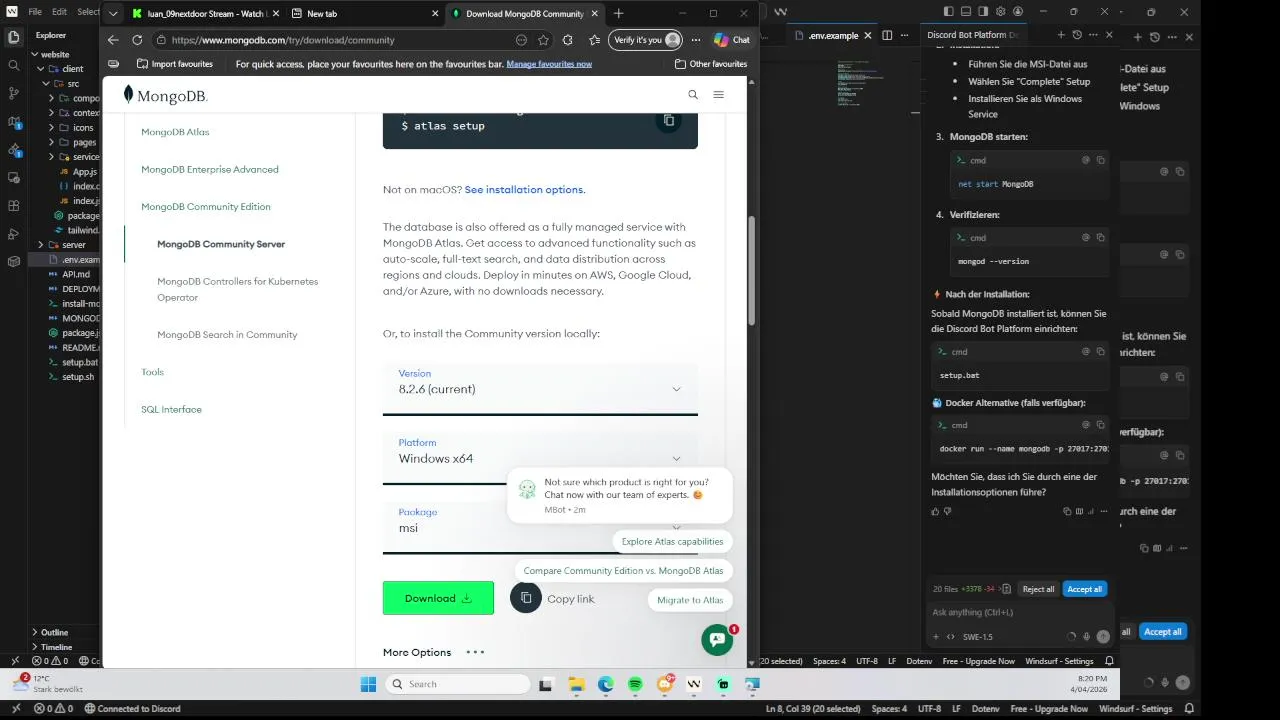
Task: Open the Extensions view icon in activity bar
Action: (14, 206)
